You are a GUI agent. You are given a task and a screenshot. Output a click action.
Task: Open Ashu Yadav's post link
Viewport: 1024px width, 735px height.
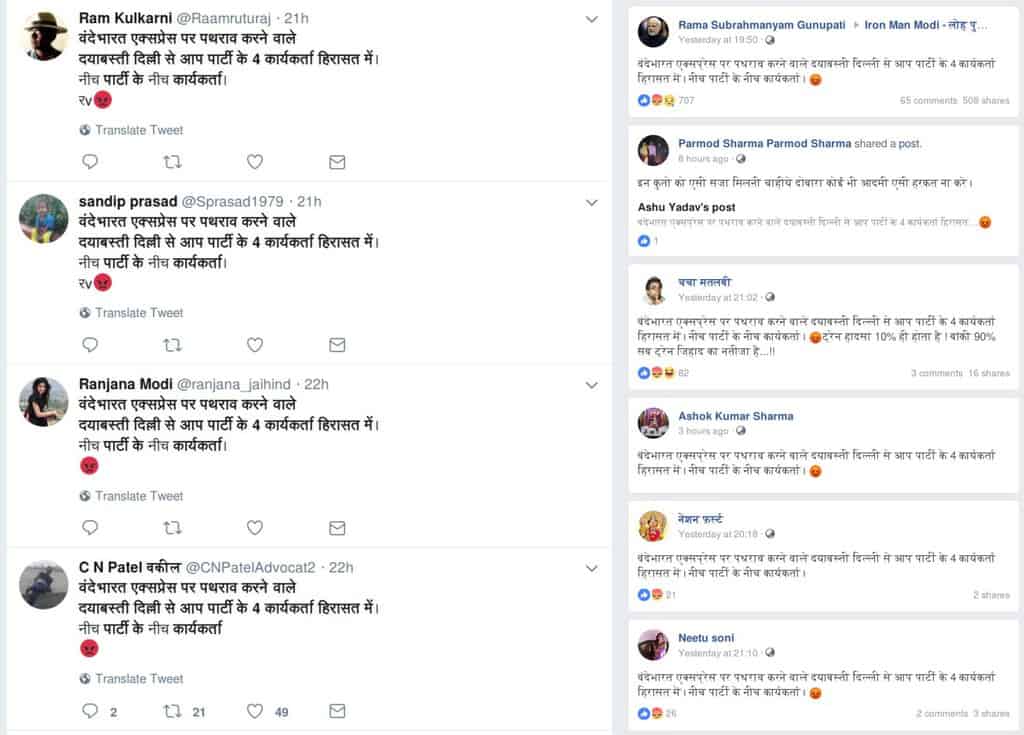(672, 206)
